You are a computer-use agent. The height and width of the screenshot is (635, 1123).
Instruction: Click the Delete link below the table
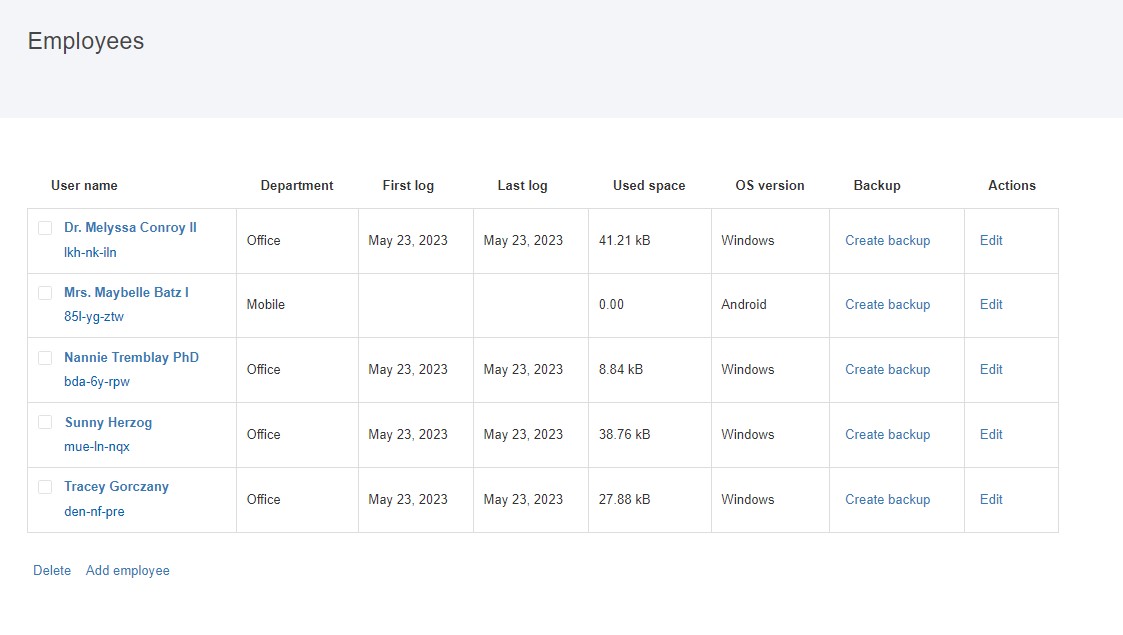[52, 571]
